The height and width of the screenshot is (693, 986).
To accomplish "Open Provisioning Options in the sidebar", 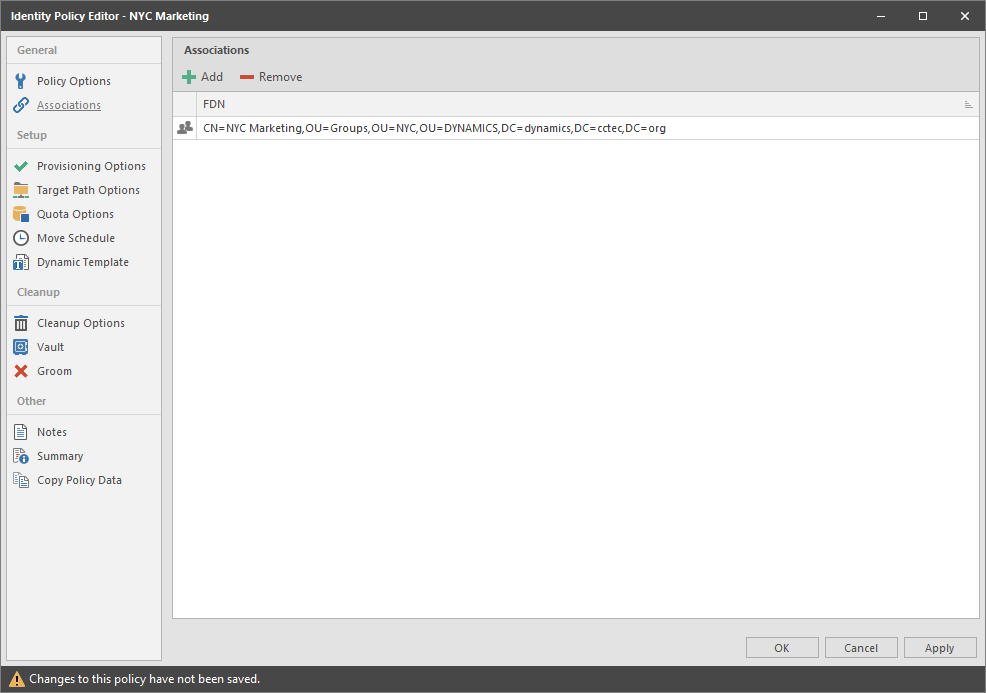I will point(91,166).
